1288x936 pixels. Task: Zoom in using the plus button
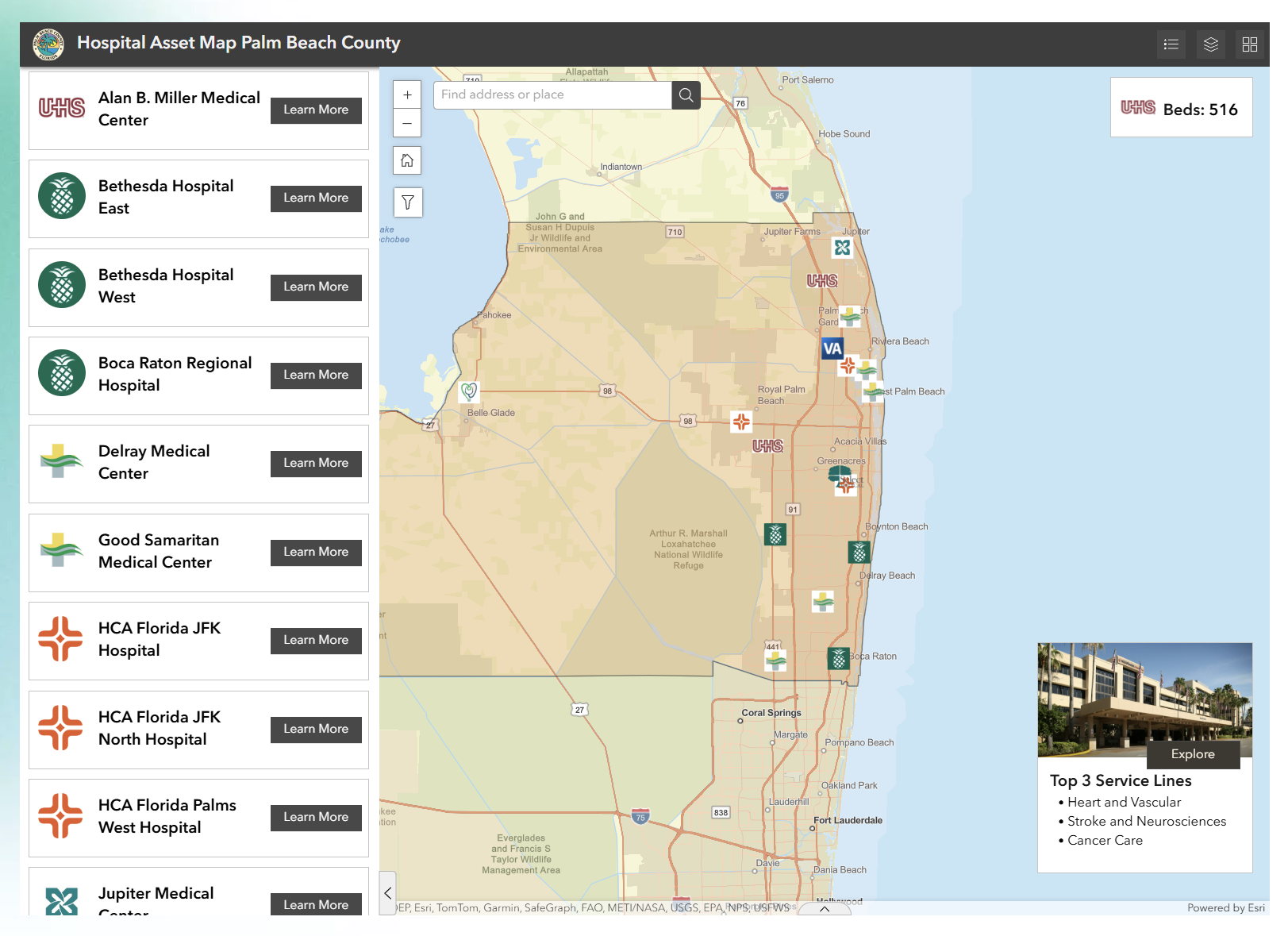tap(407, 94)
